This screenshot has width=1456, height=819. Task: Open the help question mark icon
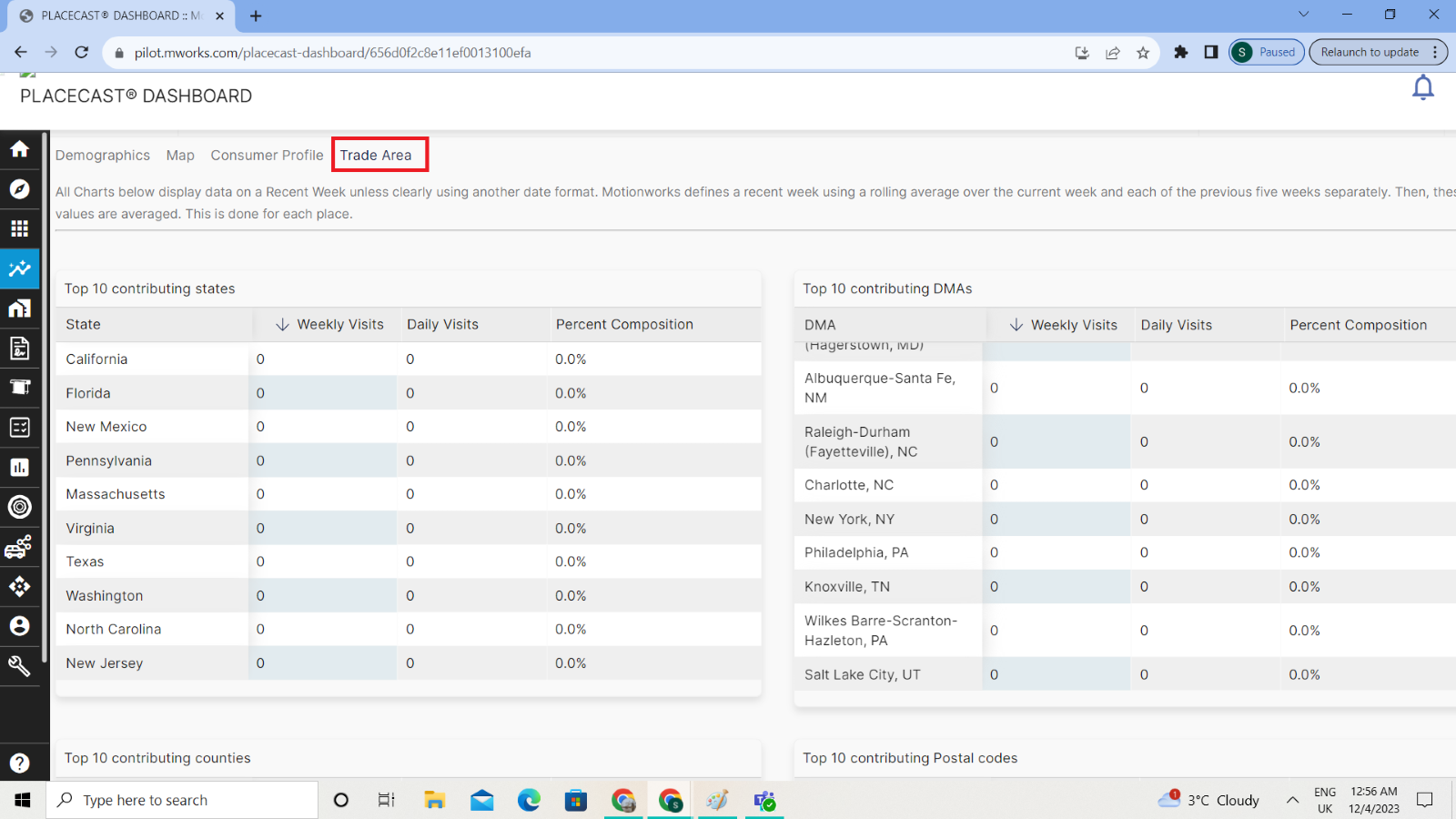tap(20, 763)
